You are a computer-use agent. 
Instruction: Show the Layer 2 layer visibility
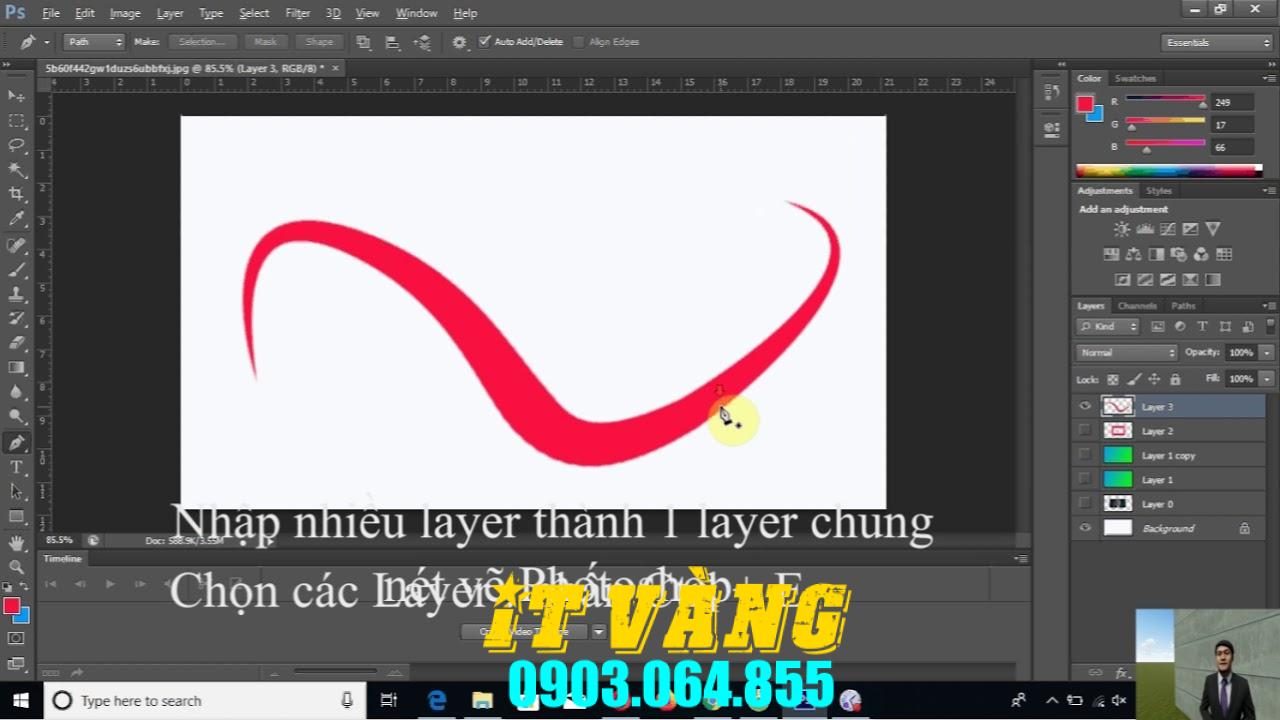point(1084,430)
